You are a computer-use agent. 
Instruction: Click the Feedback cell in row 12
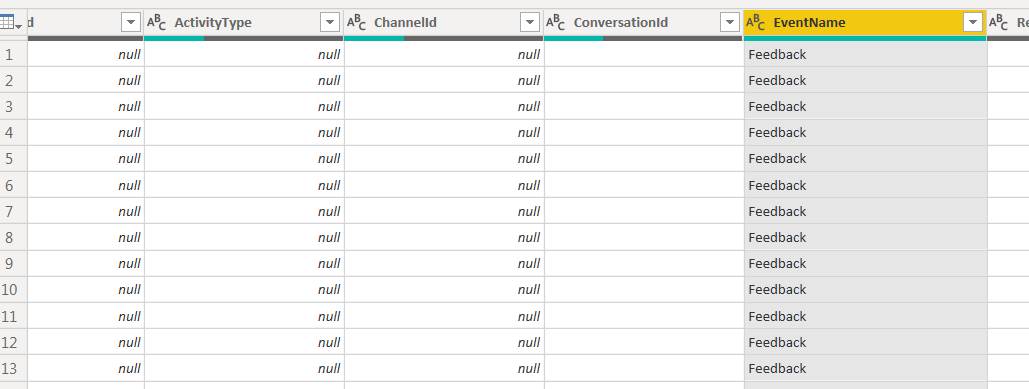click(x=865, y=342)
